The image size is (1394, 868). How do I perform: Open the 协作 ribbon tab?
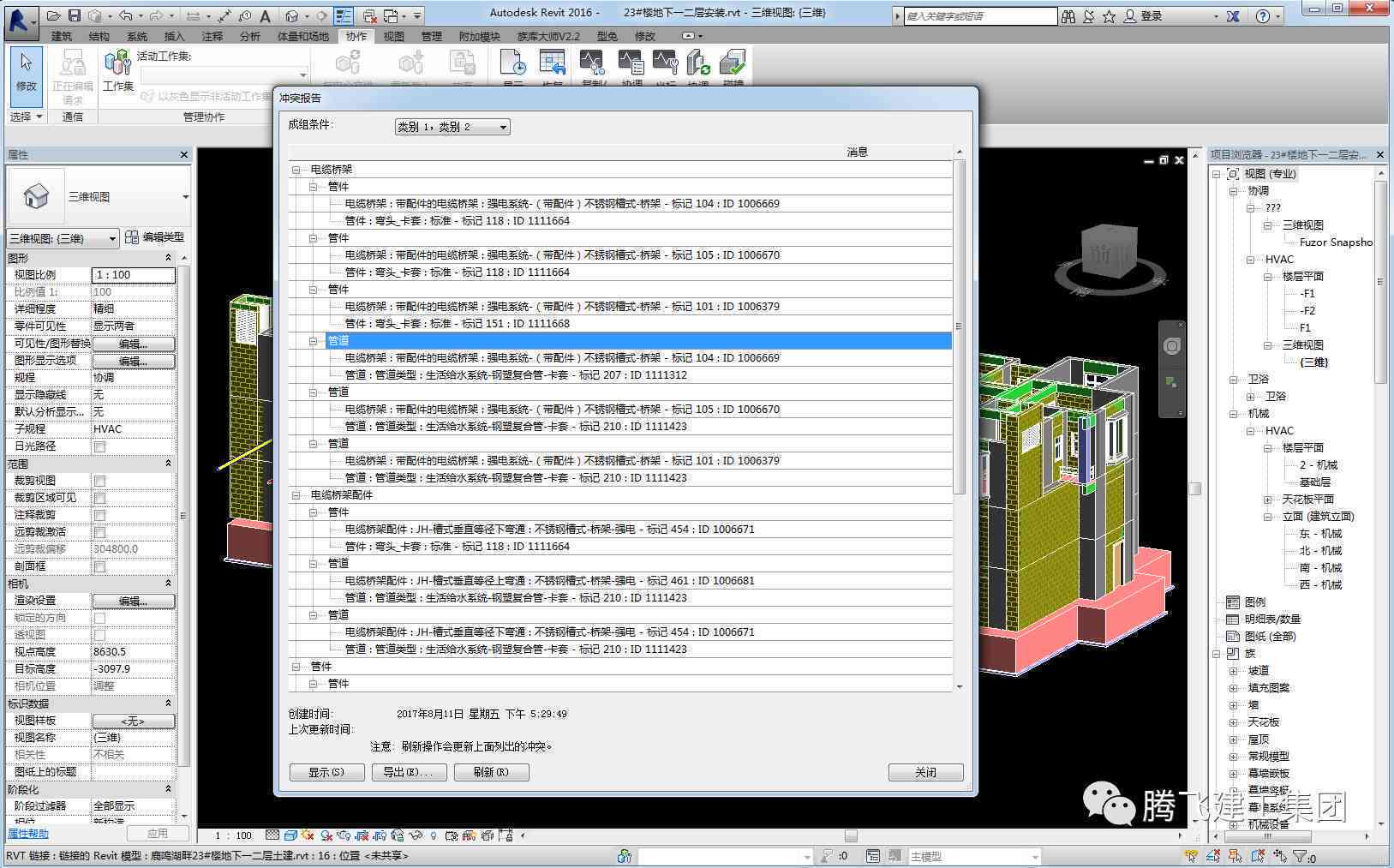[x=356, y=36]
